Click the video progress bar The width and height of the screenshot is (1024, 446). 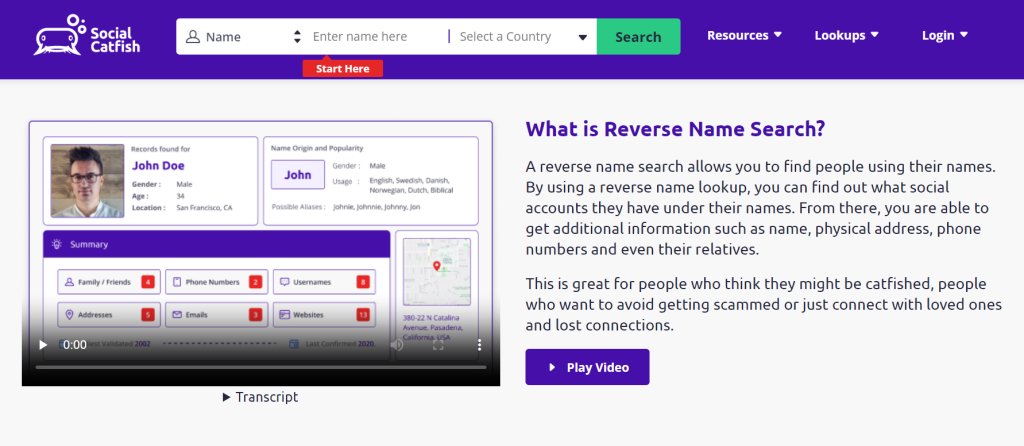[x=261, y=368]
